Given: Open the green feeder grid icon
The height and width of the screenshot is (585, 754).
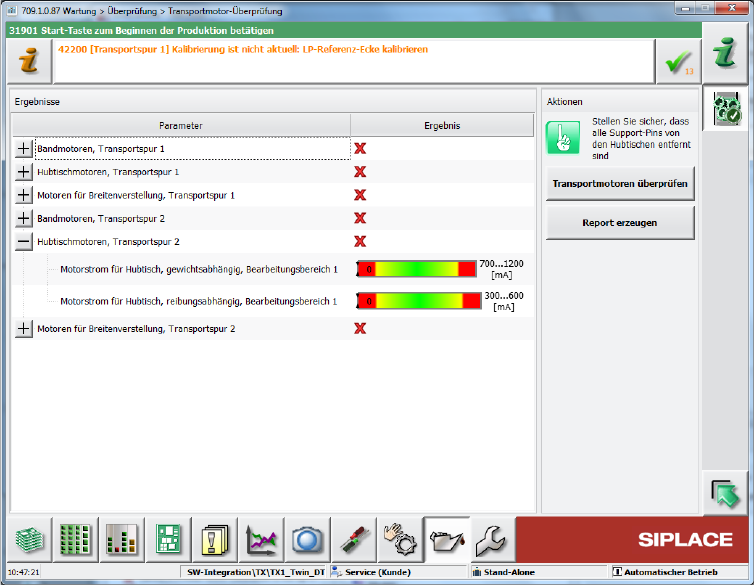Looking at the screenshot, I should [x=75, y=539].
